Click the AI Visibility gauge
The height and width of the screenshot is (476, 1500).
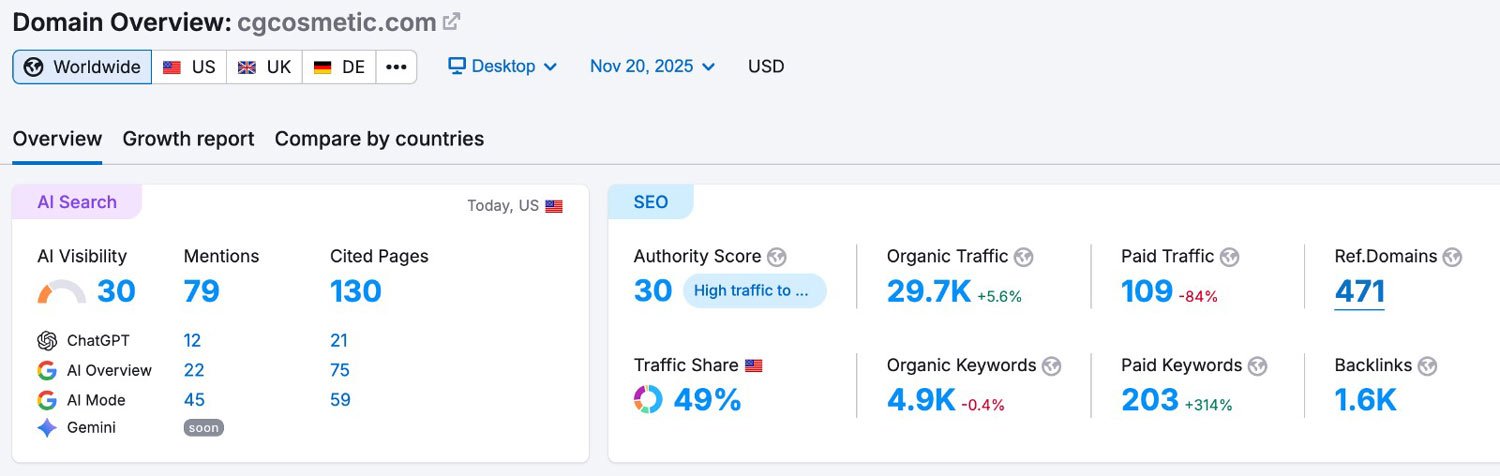[61, 292]
